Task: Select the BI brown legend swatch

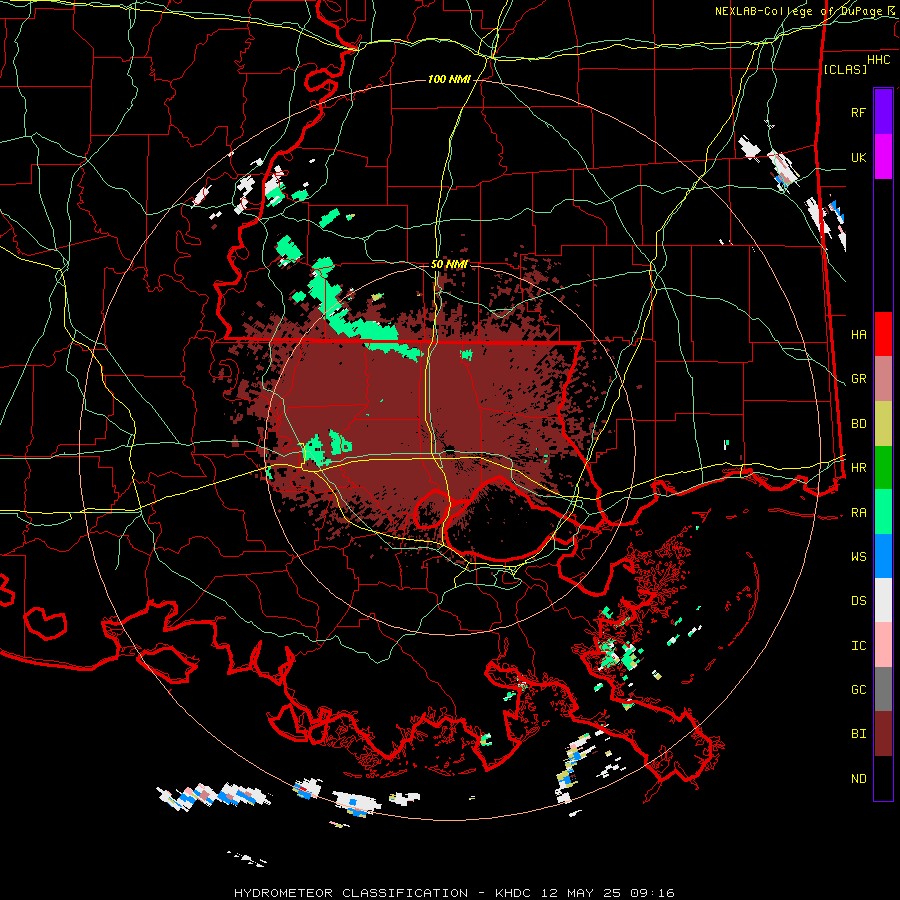Action: (x=883, y=734)
